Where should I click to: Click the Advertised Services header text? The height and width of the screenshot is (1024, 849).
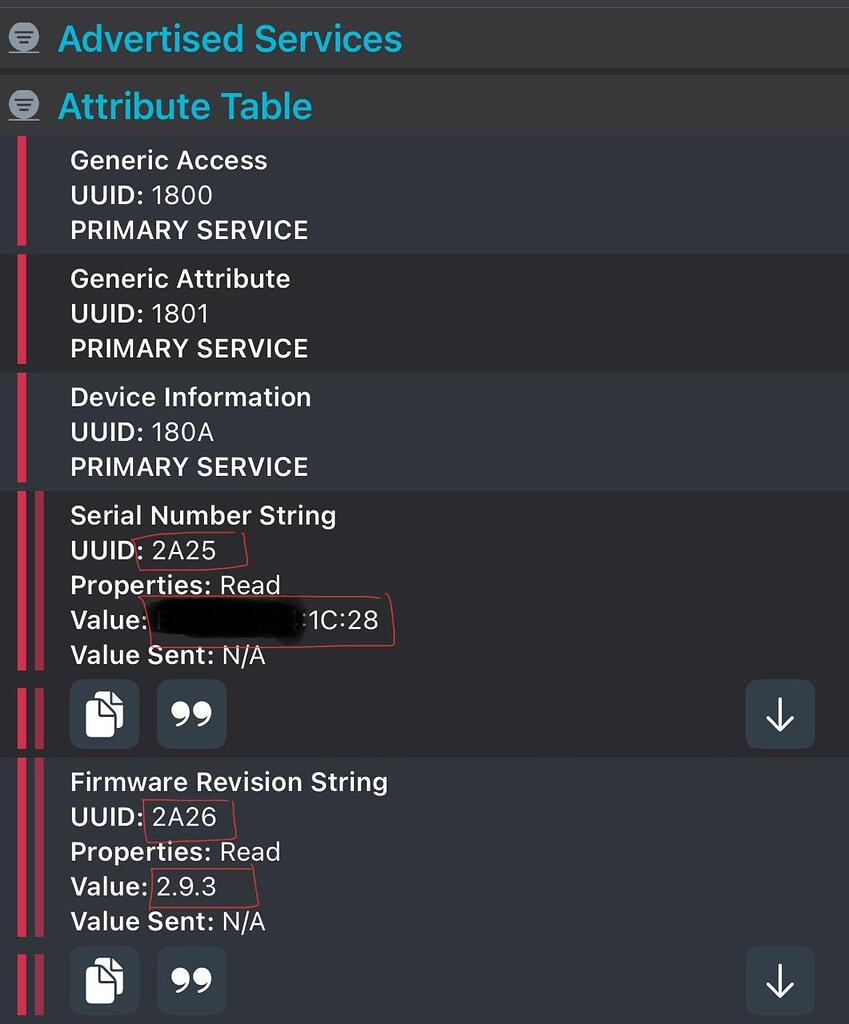[230, 38]
